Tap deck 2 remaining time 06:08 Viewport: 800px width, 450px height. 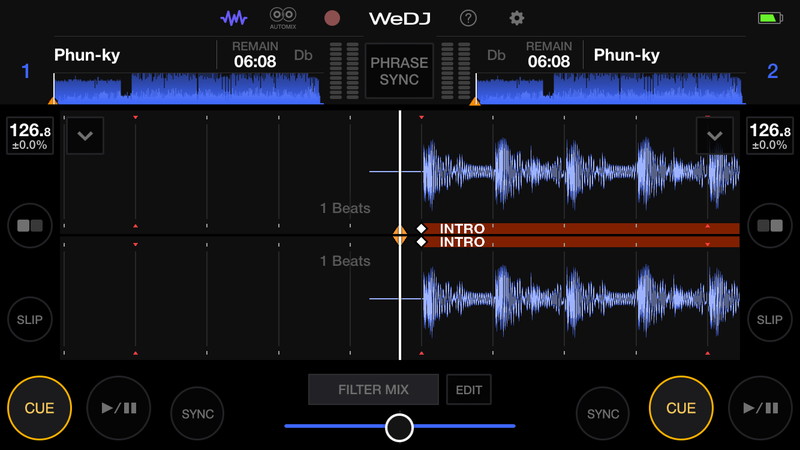tap(549, 61)
